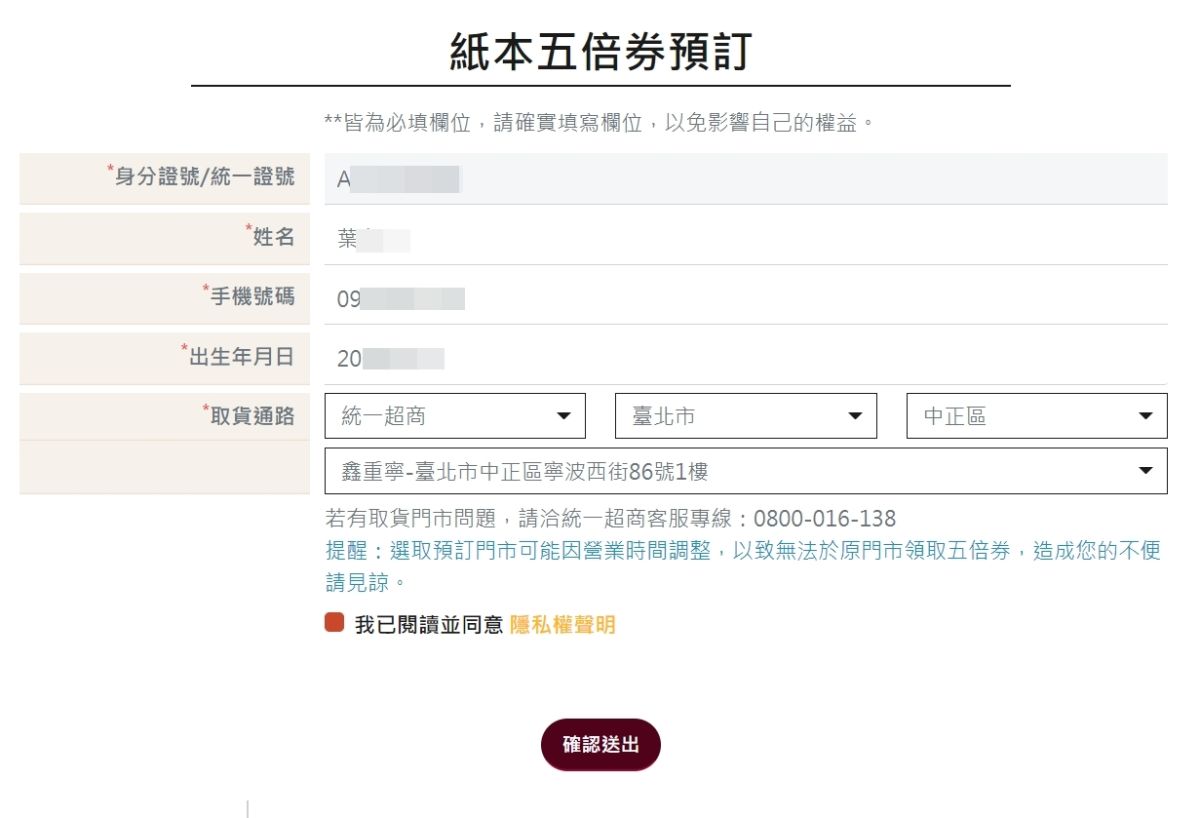Expand the 鑫重寧 store address dropdown
1200x818 pixels.
[745, 471]
